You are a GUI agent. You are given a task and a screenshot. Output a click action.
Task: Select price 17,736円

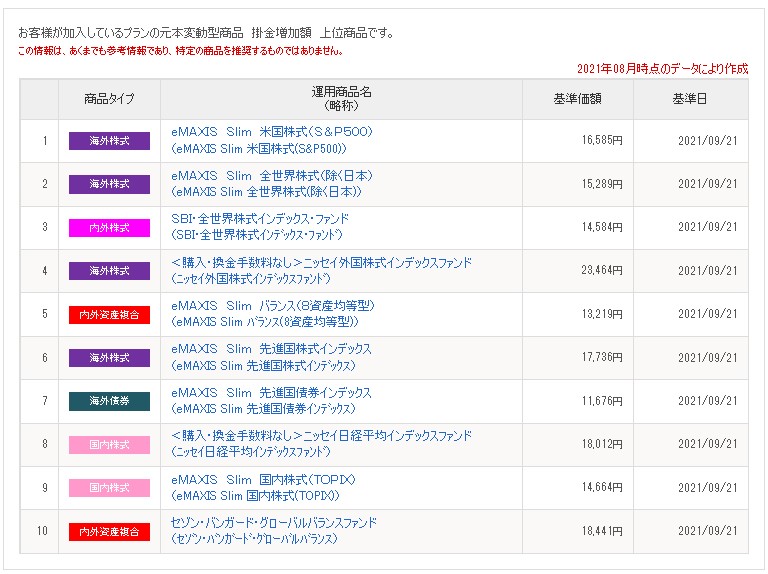(x=602, y=358)
